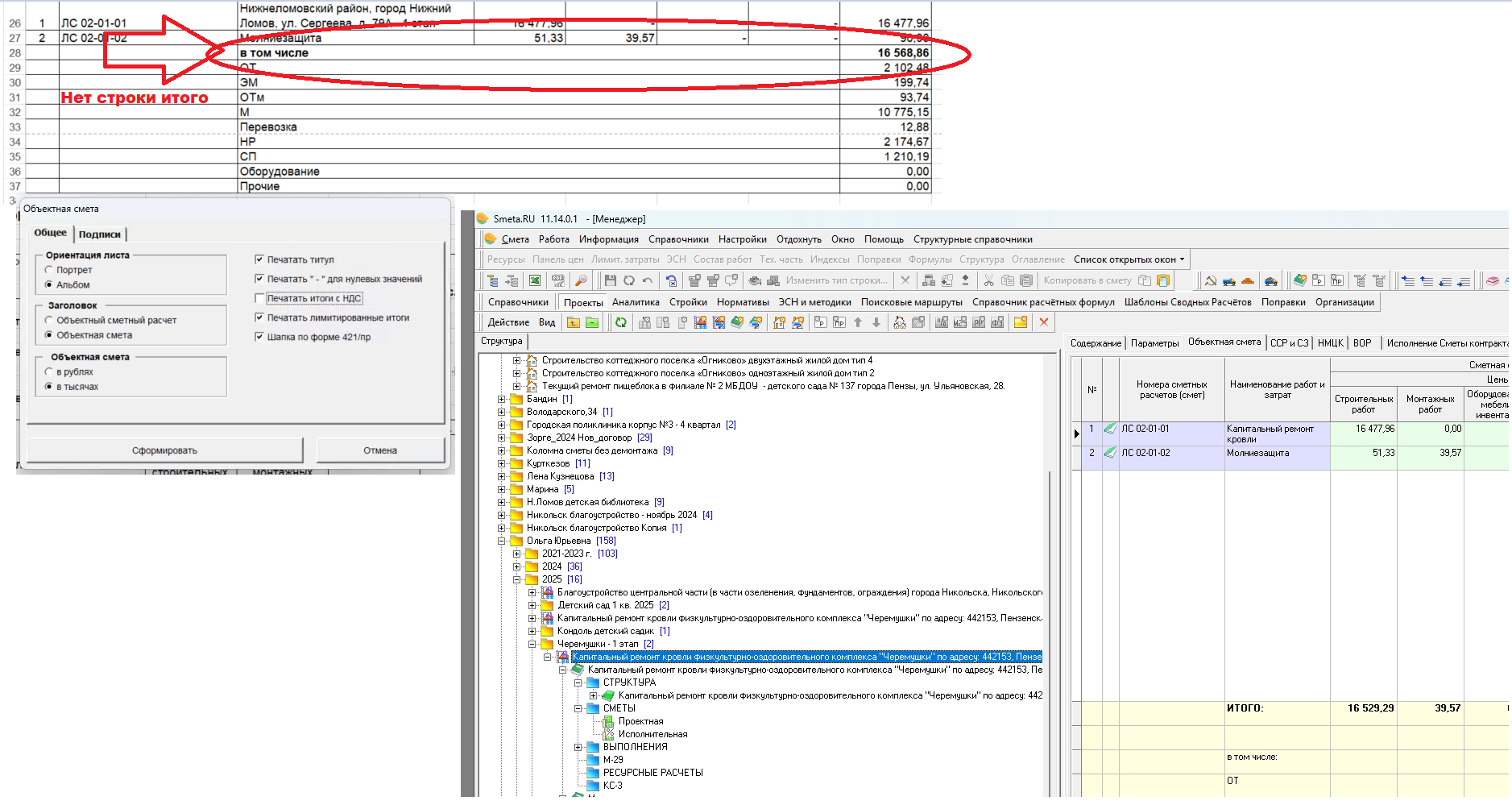Open the 'Параметры' tab
1512x809 pixels.
click(x=1154, y=343)
